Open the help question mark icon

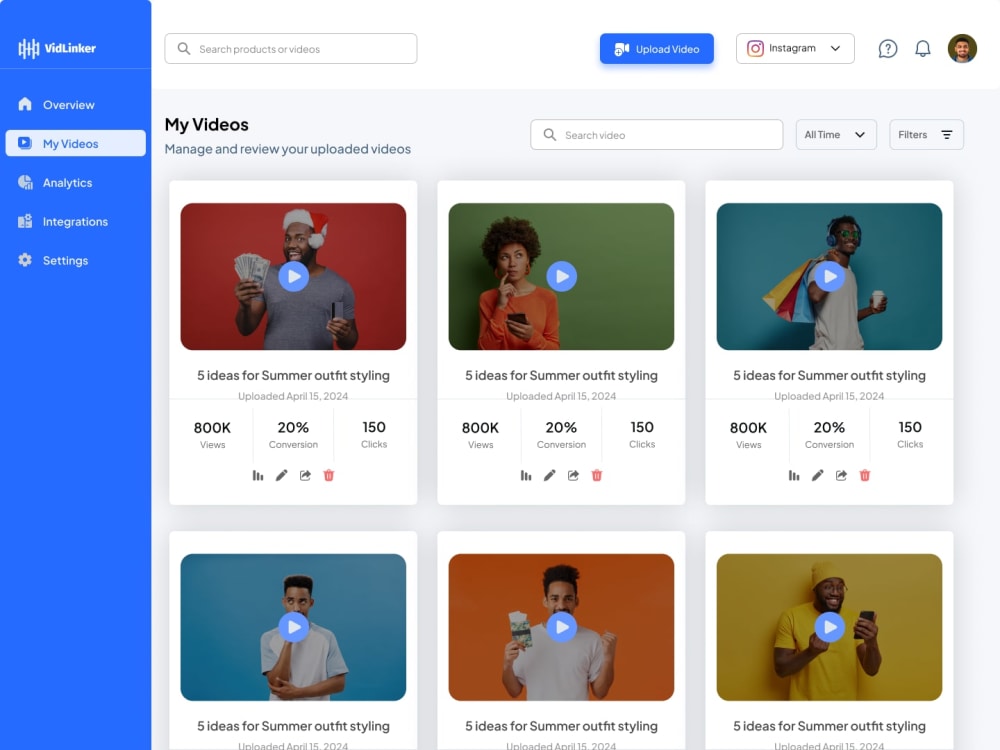[888, 49]
